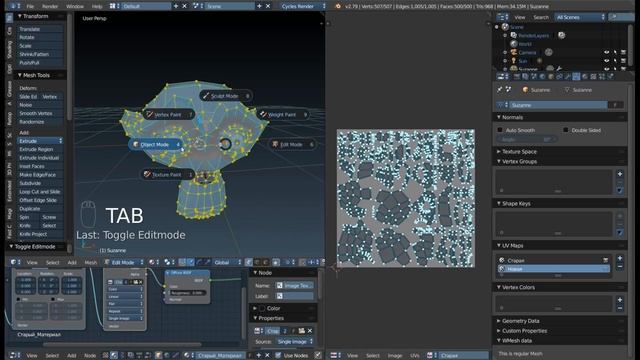Open the Global orientation dropdown
The width and height of the screenshot is (640, 360).
[x=227, y=262]
